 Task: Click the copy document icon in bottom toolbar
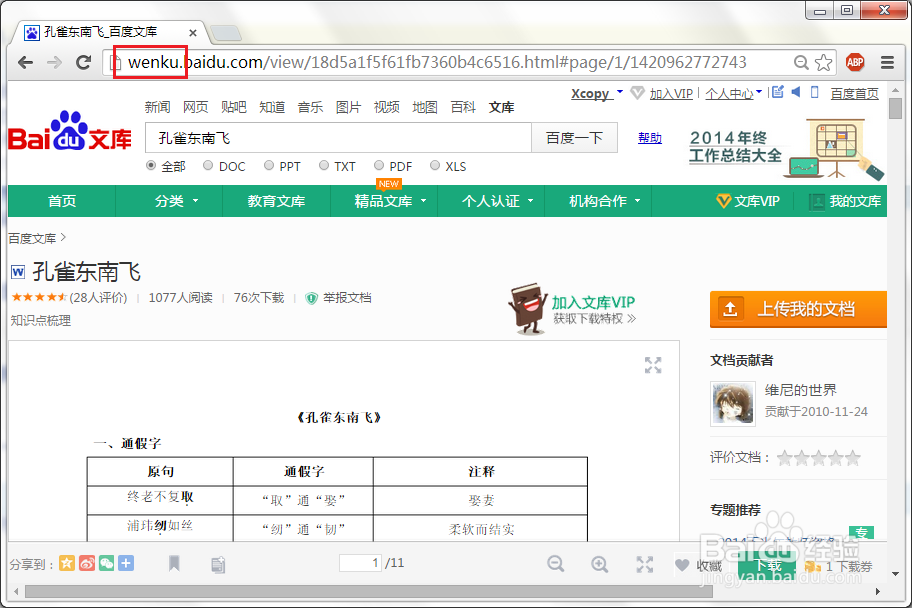[x=218, y=564]
